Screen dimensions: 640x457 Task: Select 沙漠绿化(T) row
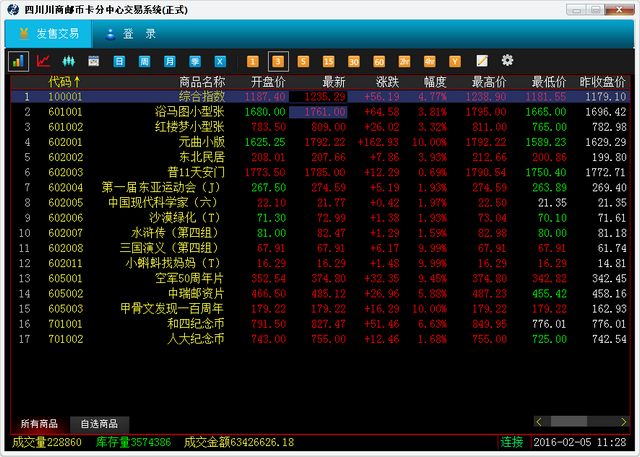click(320, 217)
